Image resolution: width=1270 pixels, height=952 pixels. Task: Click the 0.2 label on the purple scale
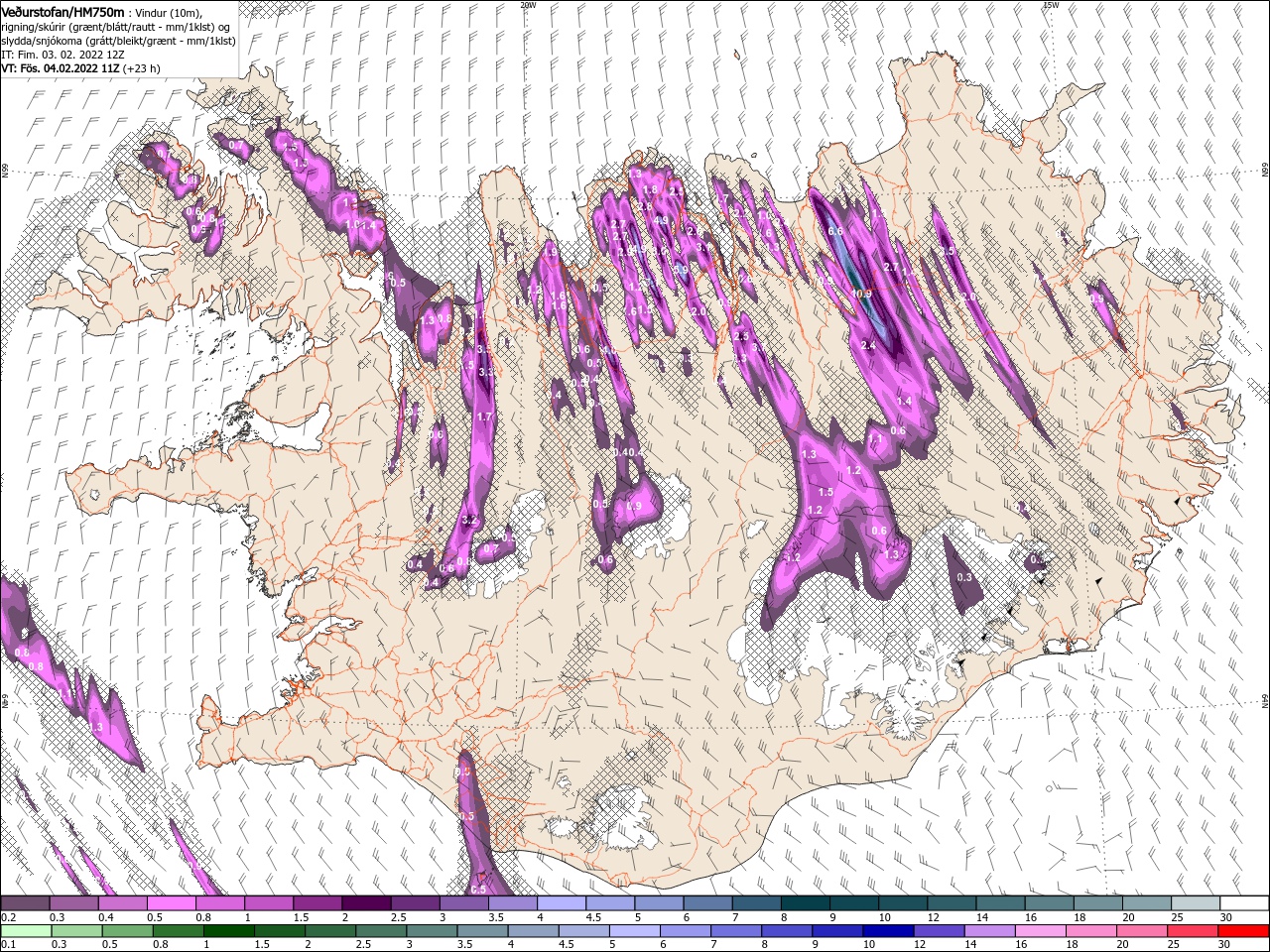9,917
